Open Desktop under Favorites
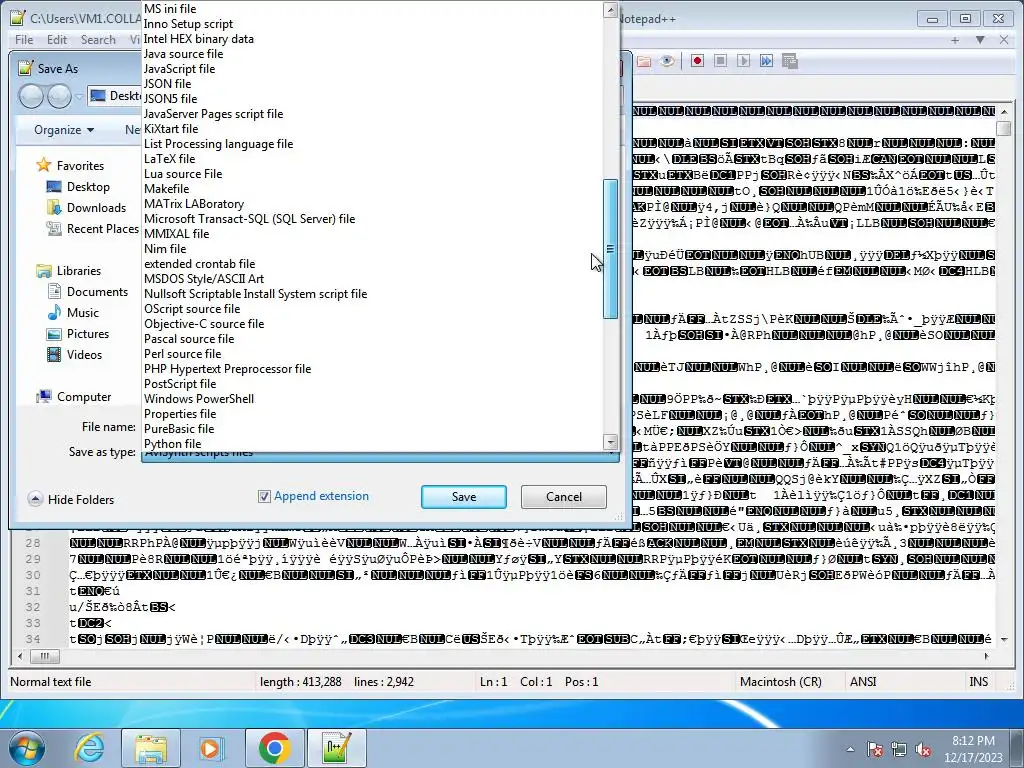1024x768 pixels. coord(88,187)
